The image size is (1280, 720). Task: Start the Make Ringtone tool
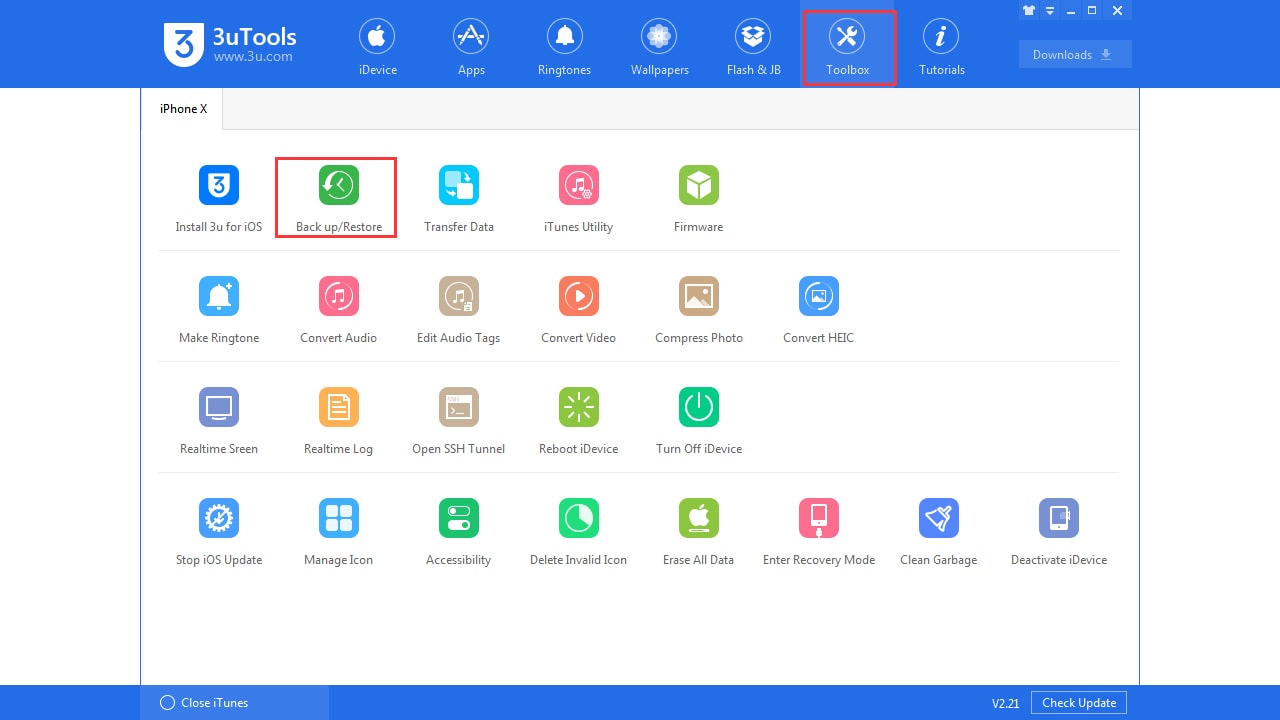tap(219, 310)
